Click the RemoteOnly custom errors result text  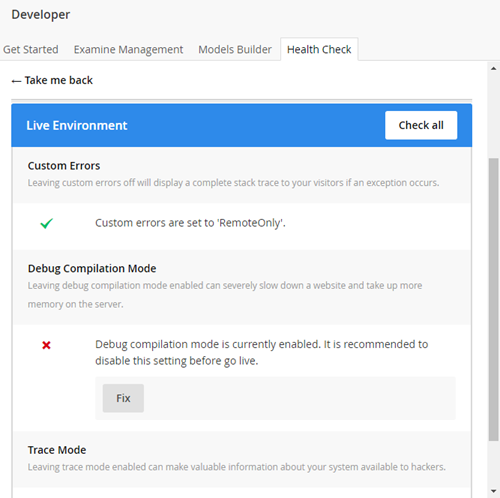(190, 223)
